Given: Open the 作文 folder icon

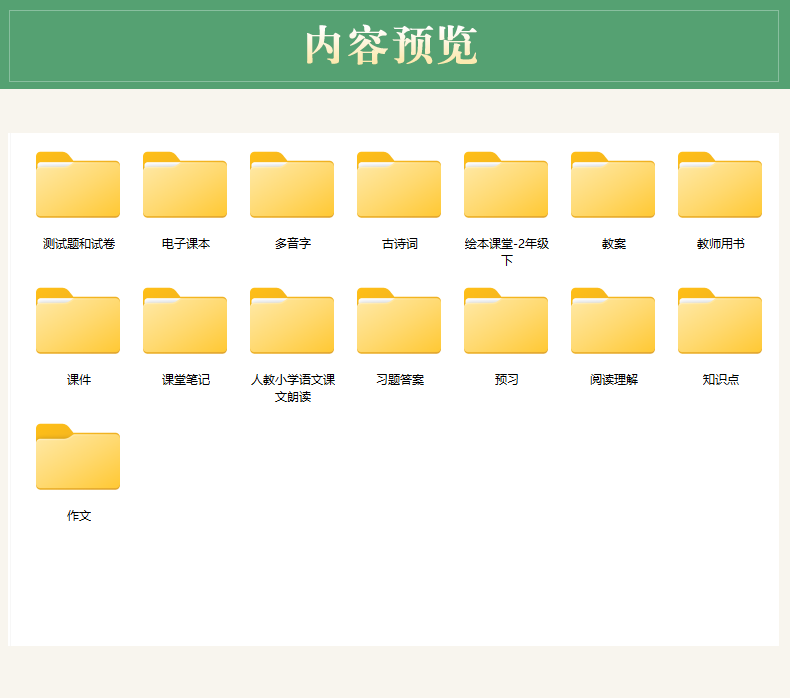Looking at the screenshot, I should 78,457.
